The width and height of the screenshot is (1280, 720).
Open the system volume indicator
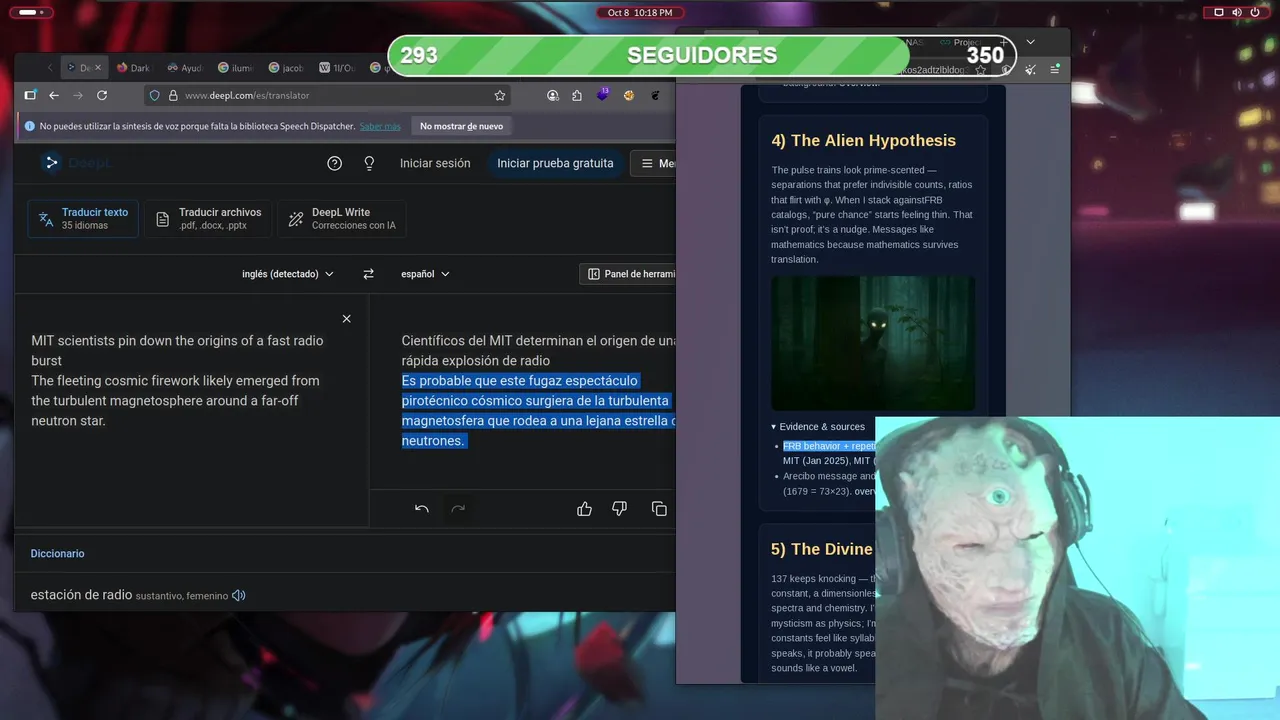click(1237, 12)
